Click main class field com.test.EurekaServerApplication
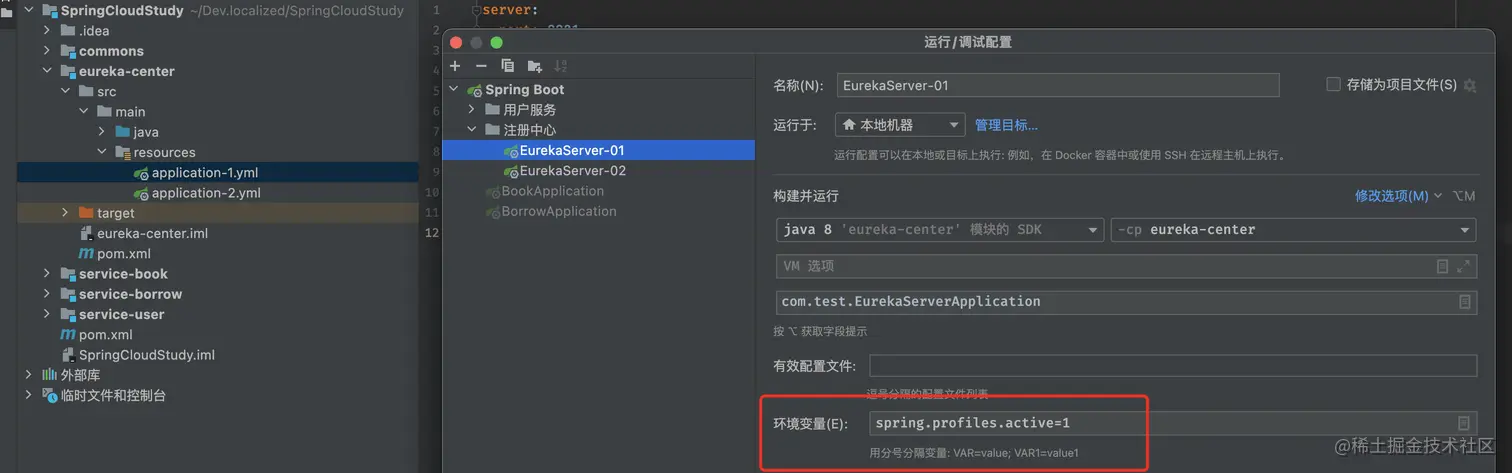Viewport: 1512px width, 473px height. [x=1126, y=302]
